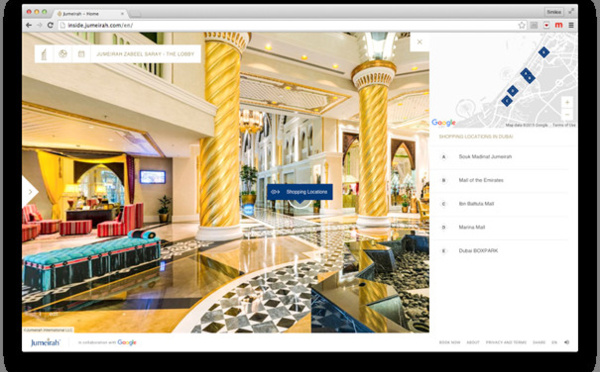600x372 pixels.
Task: Click the browser back arrow
Action: coord(29,25)
